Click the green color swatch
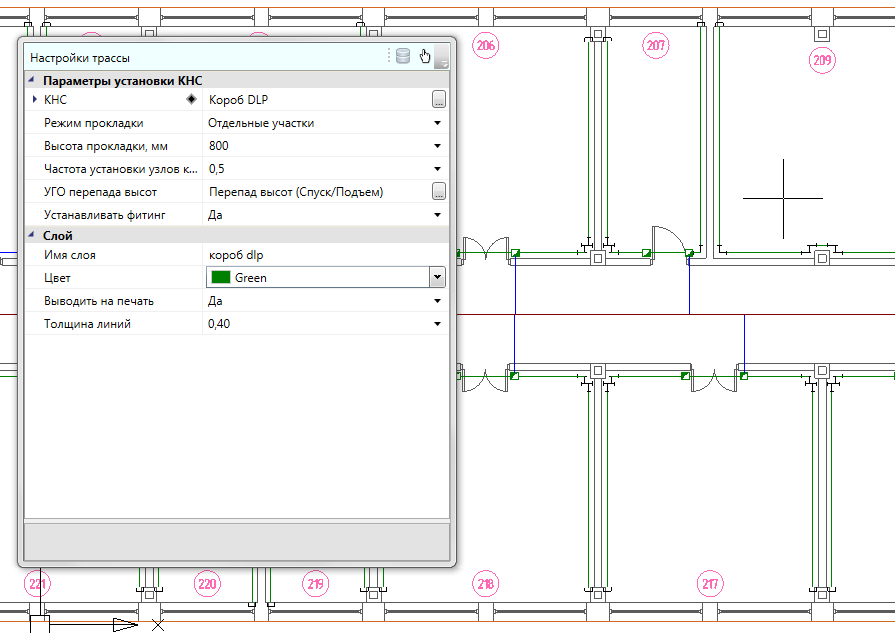The image size is (895, 633). click(221, 277)
